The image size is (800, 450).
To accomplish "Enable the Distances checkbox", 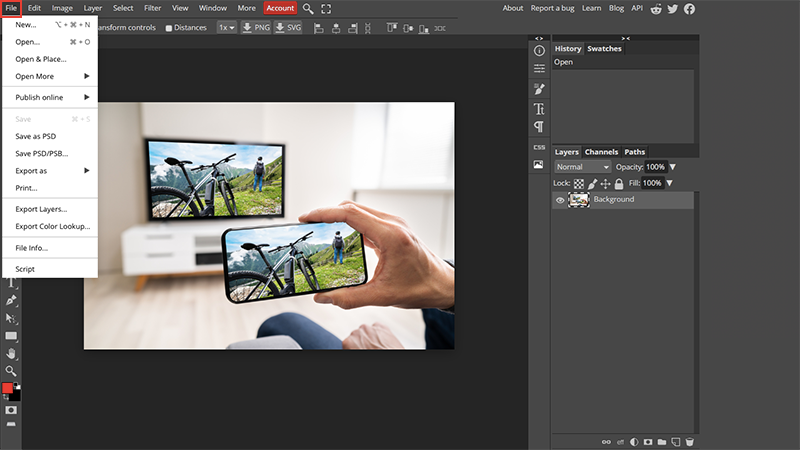I will click(168, 28).
